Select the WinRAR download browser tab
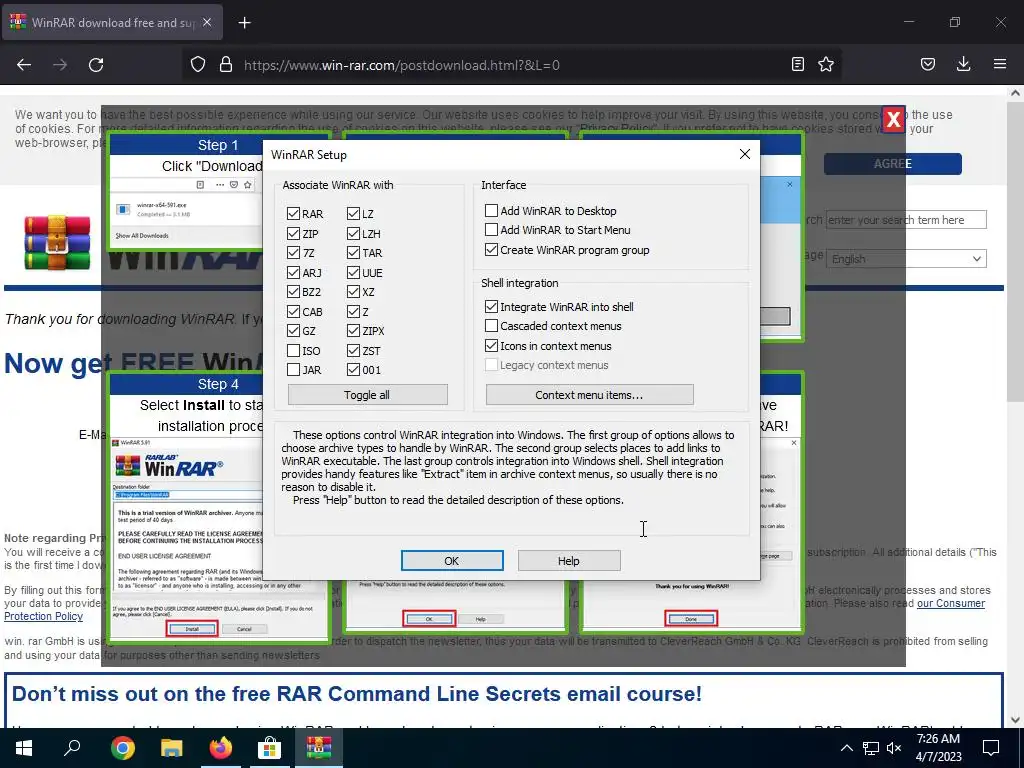Viewport: 1024px width, 768px height. (112, 23)
